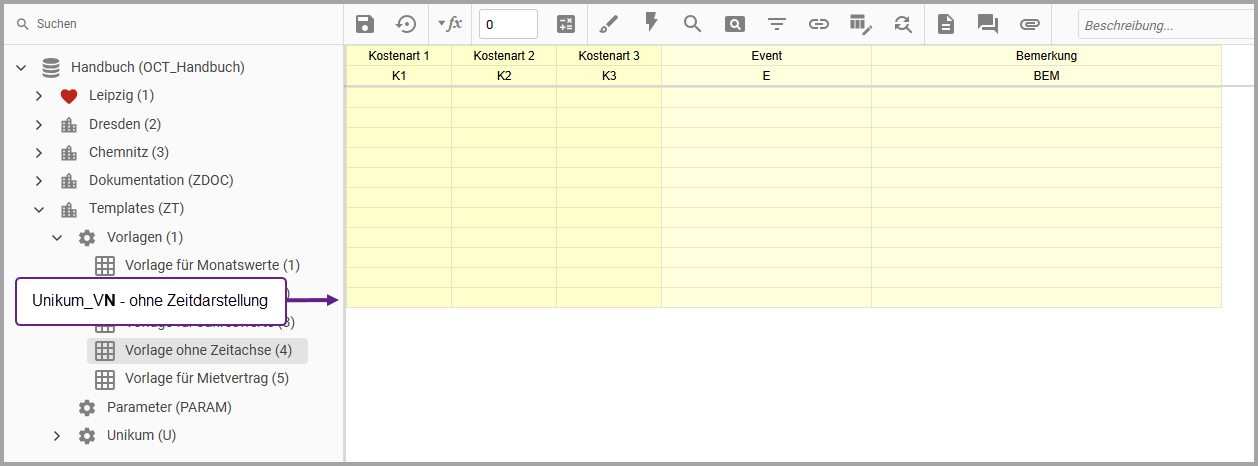
Task: Click the K2 header cell
Action: (504, 76)
